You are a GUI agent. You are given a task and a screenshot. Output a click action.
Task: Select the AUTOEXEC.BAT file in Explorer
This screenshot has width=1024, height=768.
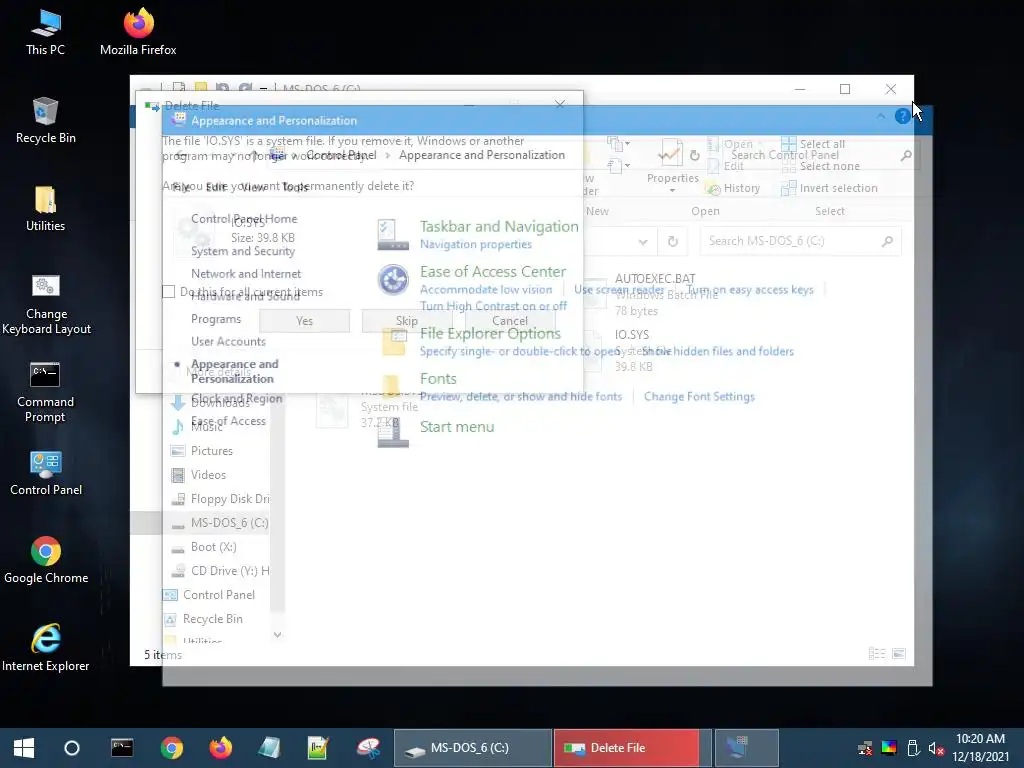coord(655,279)
